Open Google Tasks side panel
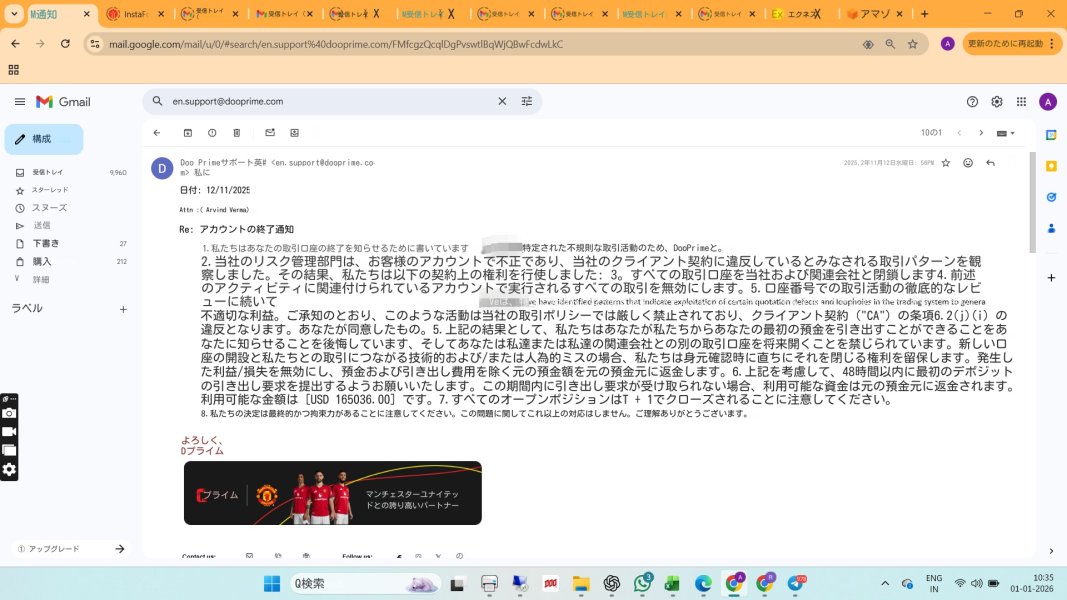 tap(1051, 197)
